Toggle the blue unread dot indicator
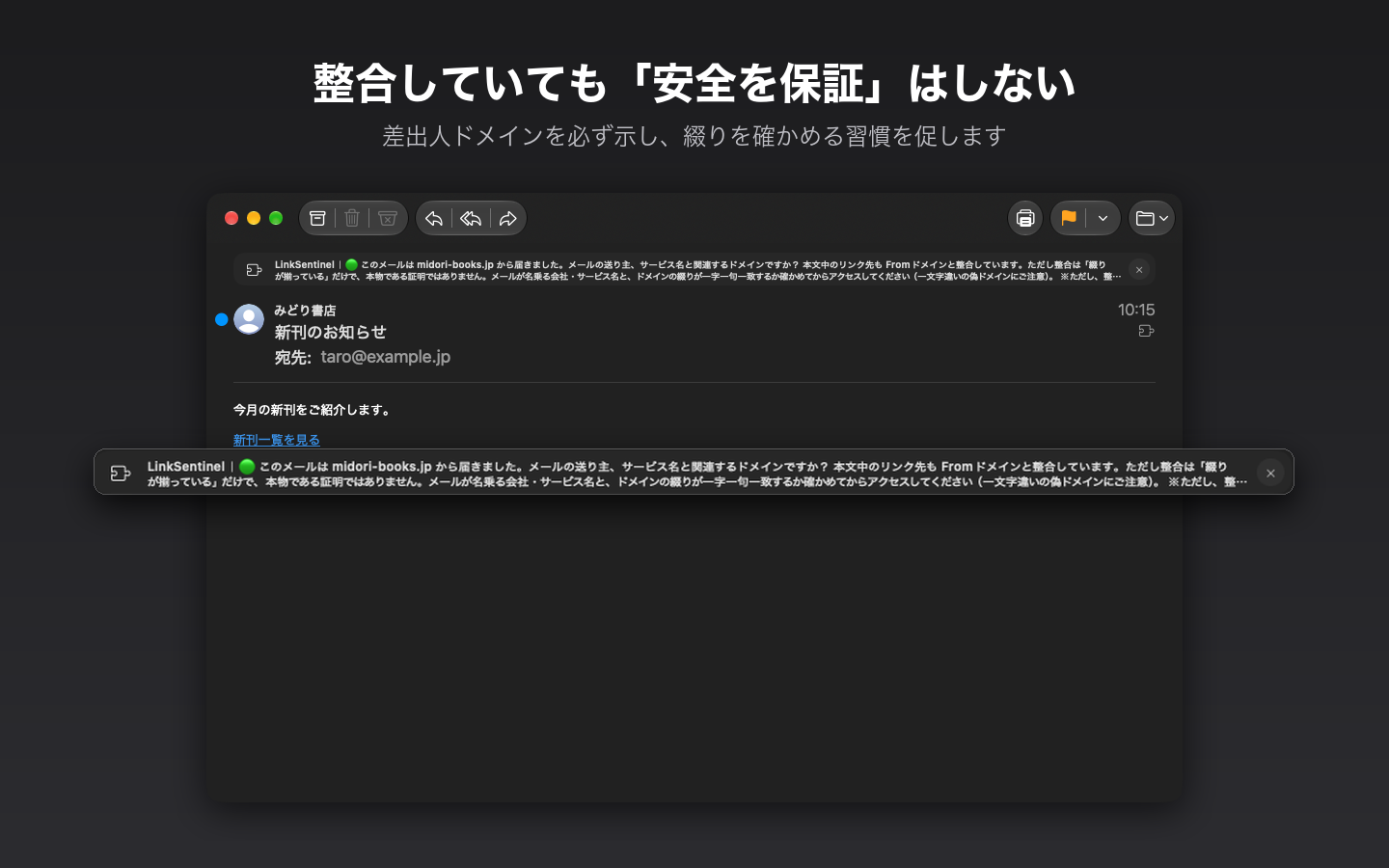This screenshot has width=1389, height=868. [222, 319]
